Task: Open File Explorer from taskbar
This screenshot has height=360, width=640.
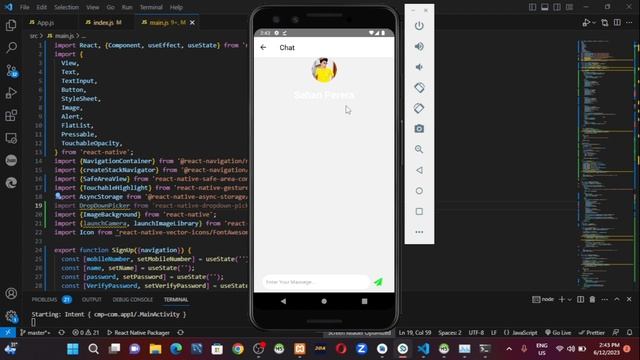Action: [x=156, y=349]
